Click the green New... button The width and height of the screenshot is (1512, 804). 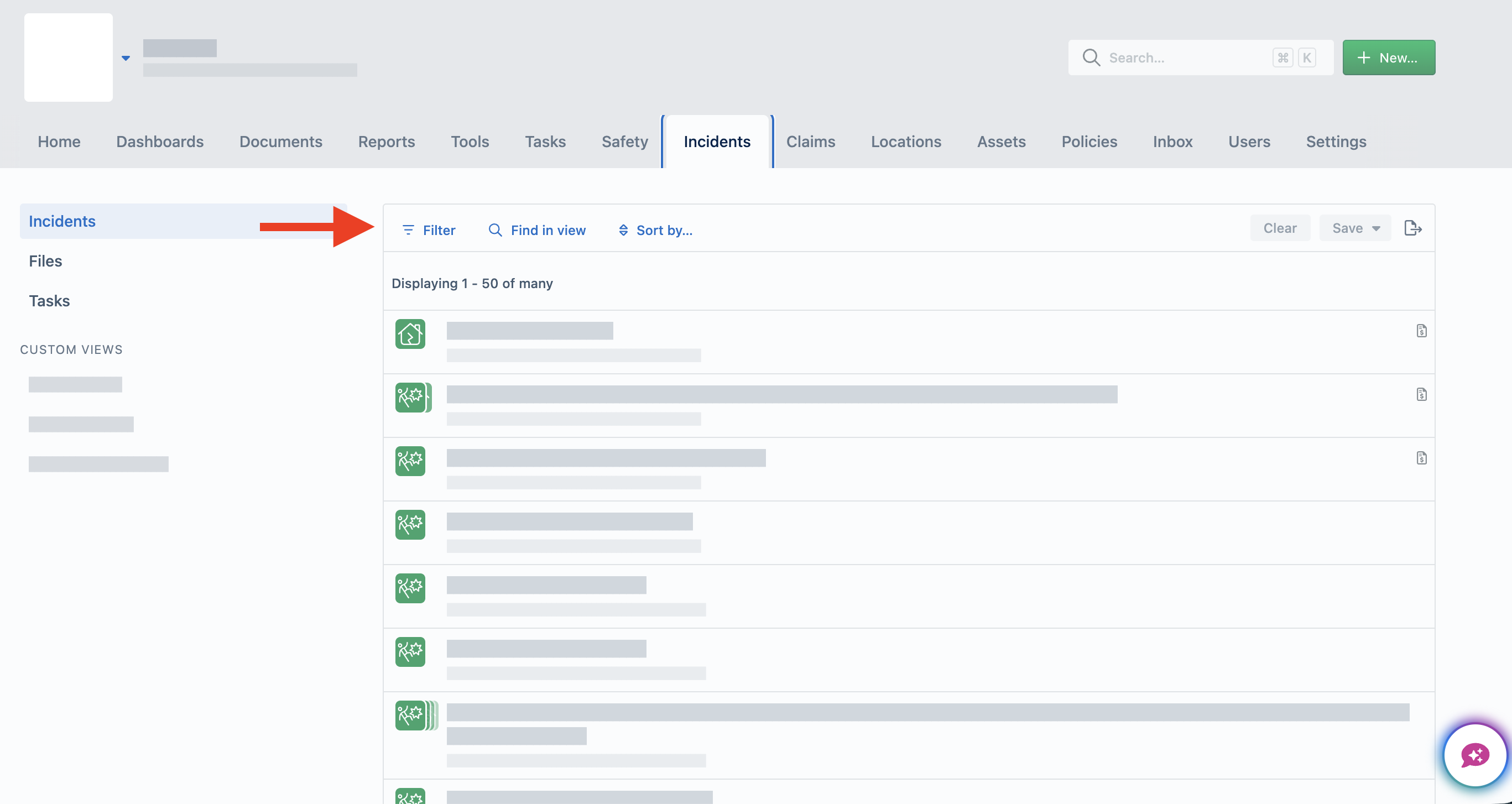click(1388, 58)
